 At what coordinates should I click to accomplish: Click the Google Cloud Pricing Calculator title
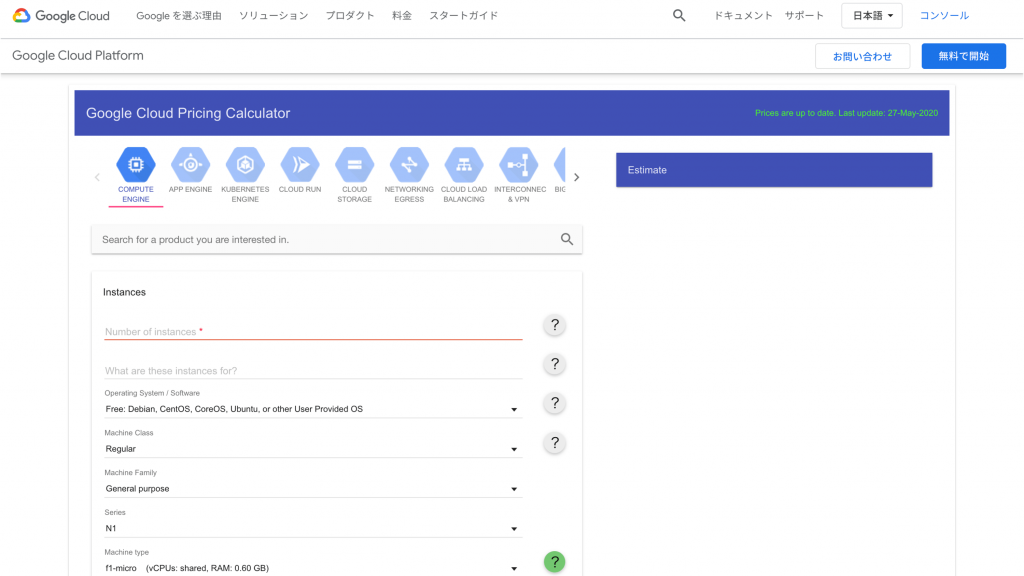coord(188,113)
